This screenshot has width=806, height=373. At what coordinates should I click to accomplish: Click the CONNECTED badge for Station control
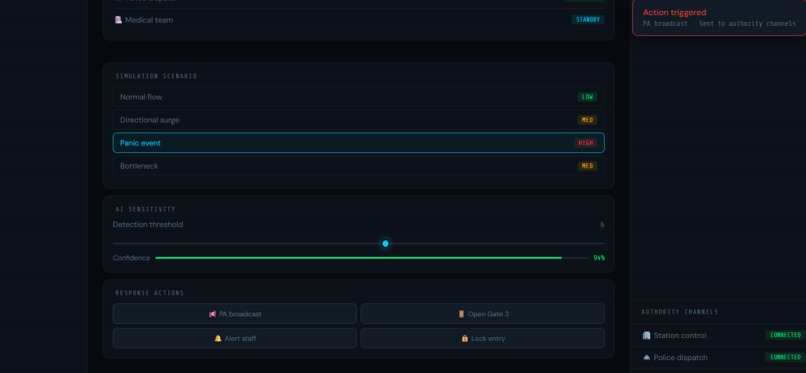point(785,335)
